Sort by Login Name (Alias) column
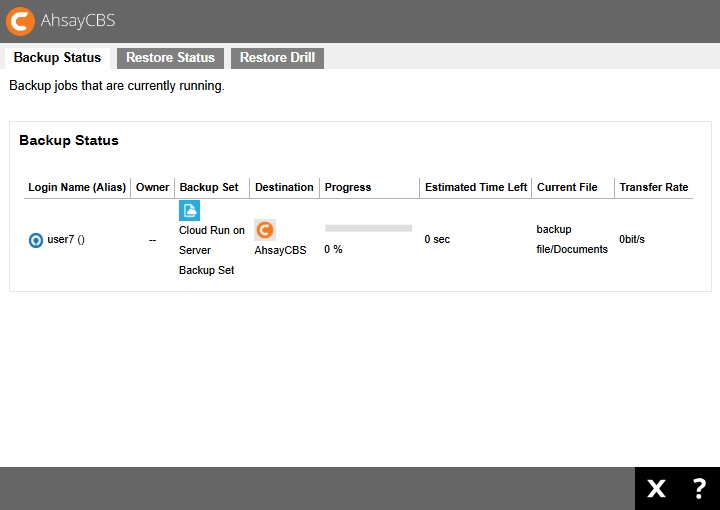The width and height of the screenshot is (720, 510). (x=76, y=187)
